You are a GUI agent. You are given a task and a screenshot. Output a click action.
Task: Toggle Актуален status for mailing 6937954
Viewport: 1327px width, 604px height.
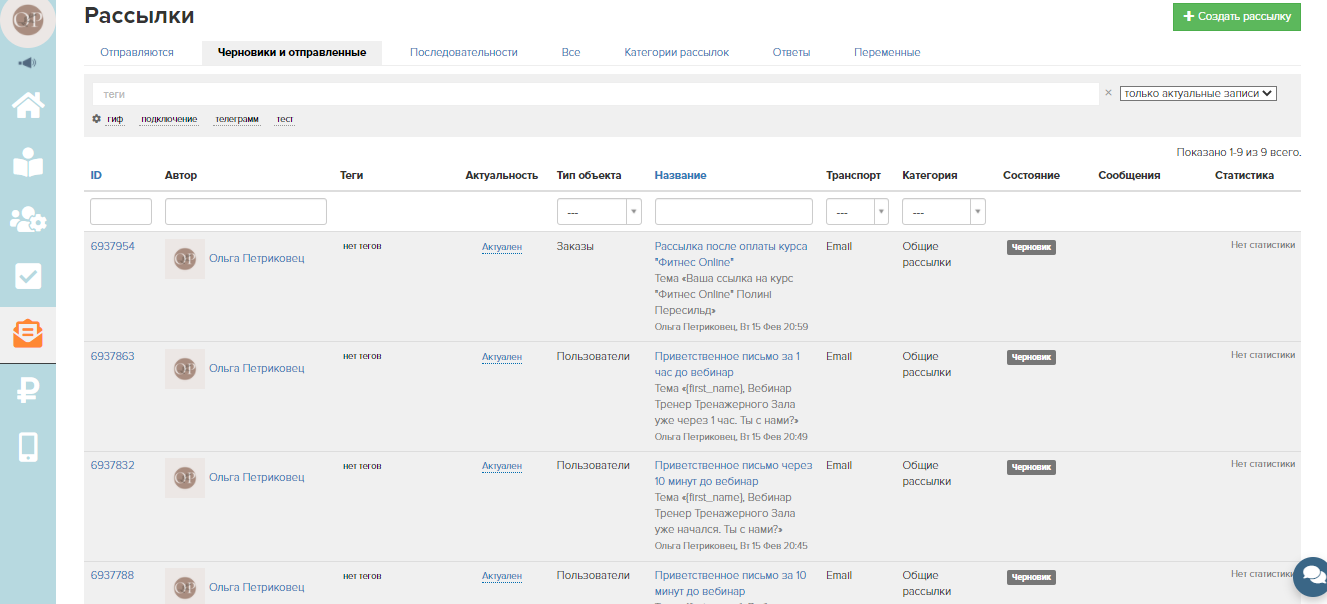[501, 247]
